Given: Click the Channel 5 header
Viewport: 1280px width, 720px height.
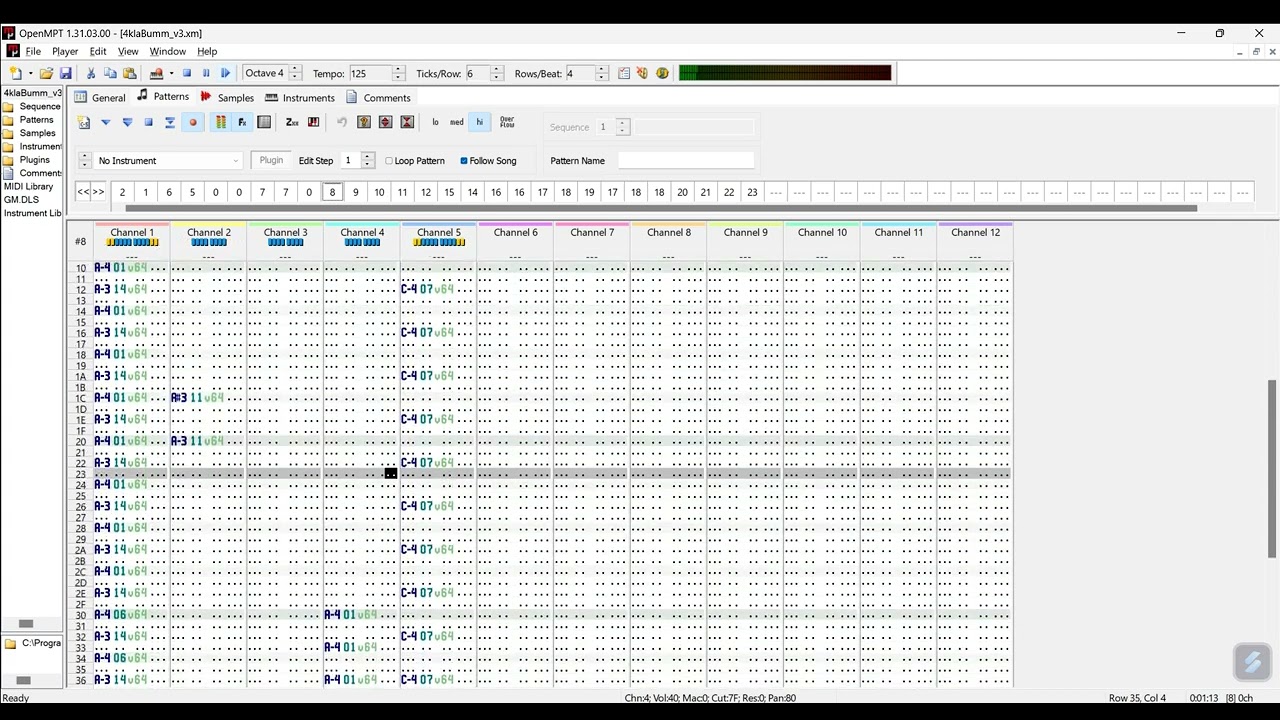Looking at the screenshot, I should [439, 233].
